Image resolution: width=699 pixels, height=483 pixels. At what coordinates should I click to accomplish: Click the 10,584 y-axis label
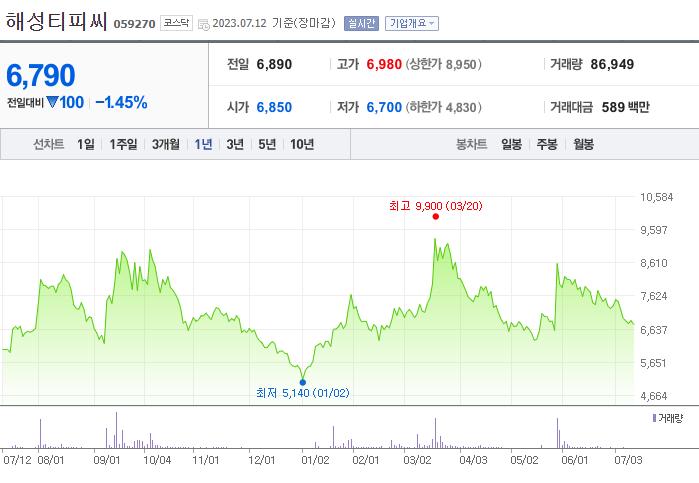click(657, 197)
